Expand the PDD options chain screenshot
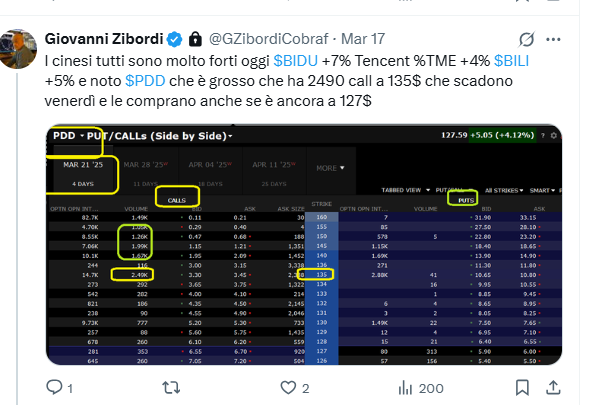This screenshot has width=594, height=405. [304, 245]
